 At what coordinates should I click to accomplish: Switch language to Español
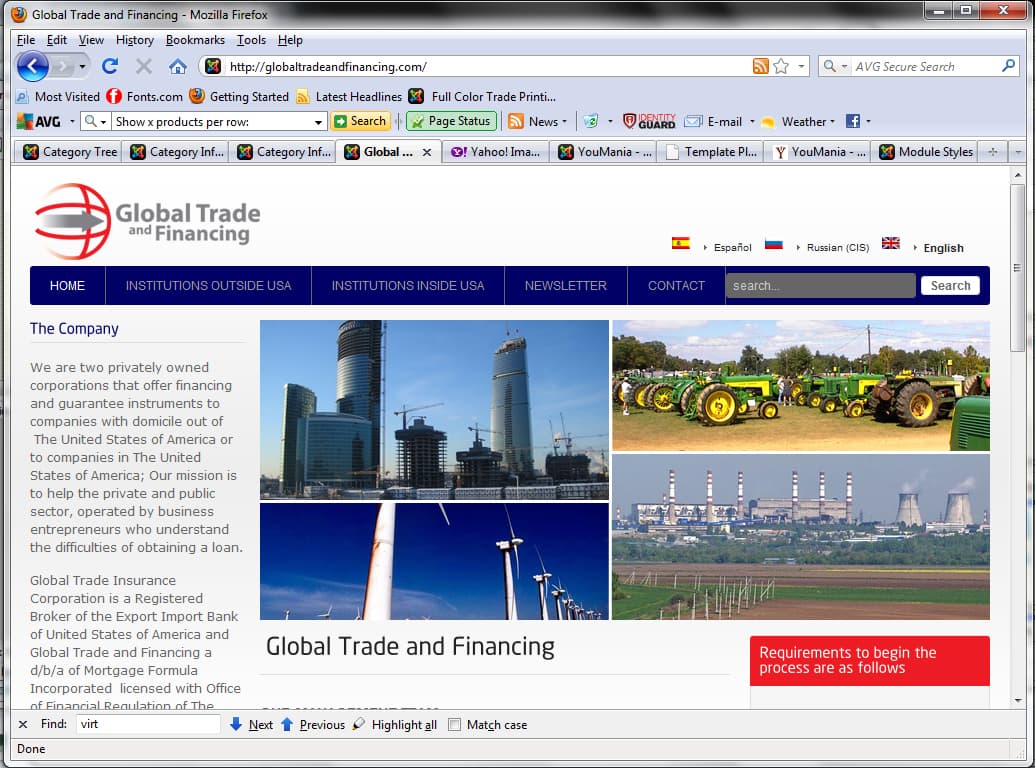click(x=733, y=247)
